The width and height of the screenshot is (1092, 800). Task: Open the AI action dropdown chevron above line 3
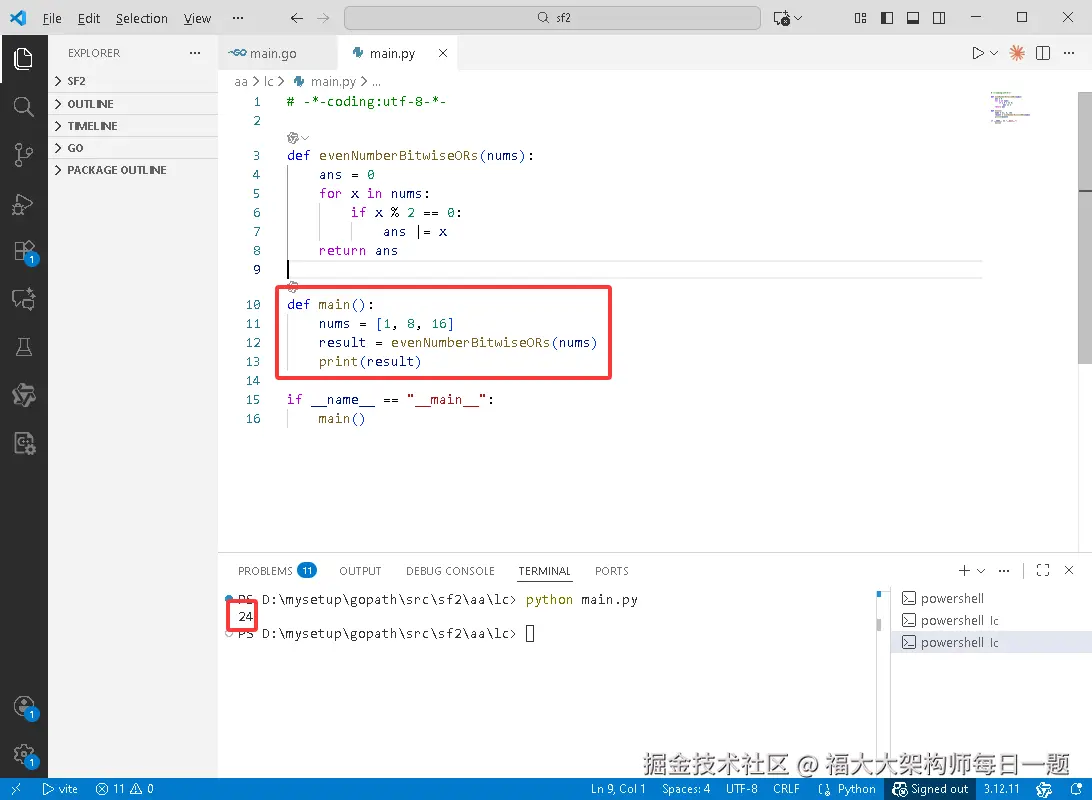(x=305, y=138)
